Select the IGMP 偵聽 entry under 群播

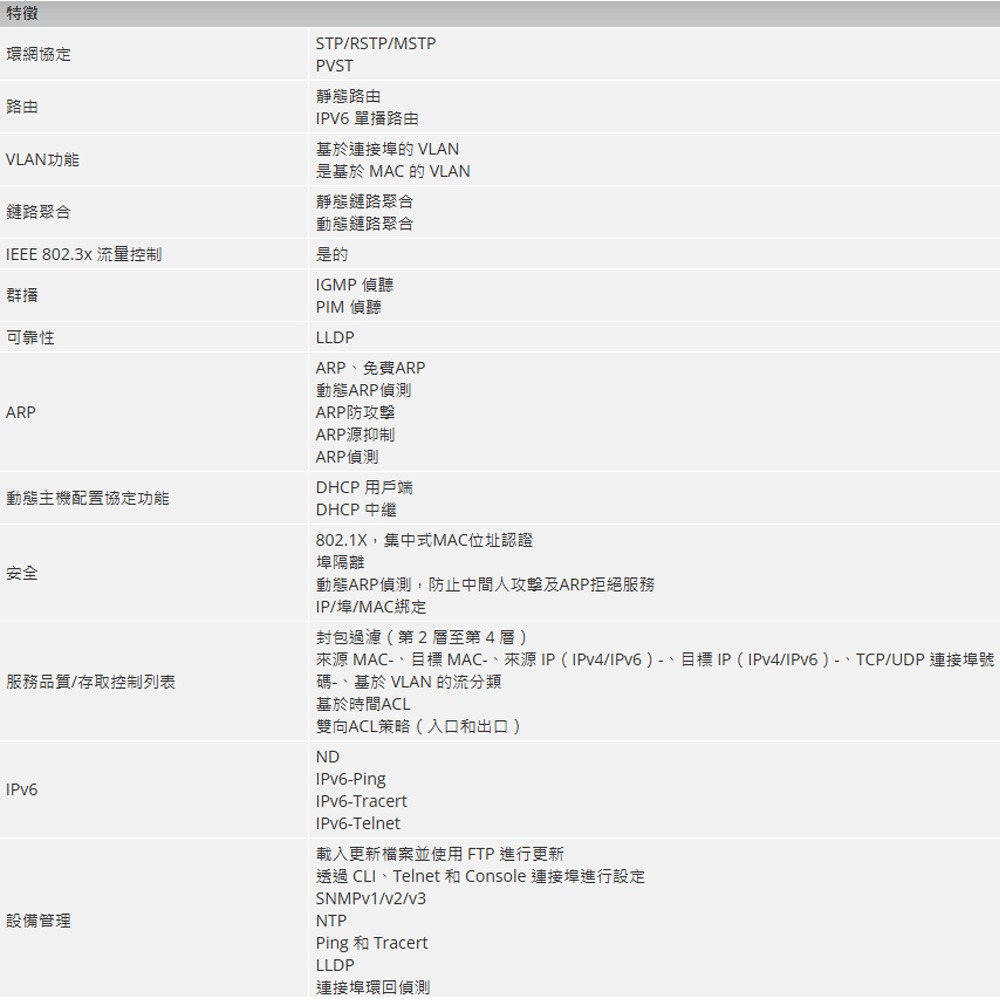[x=353, y=284]
